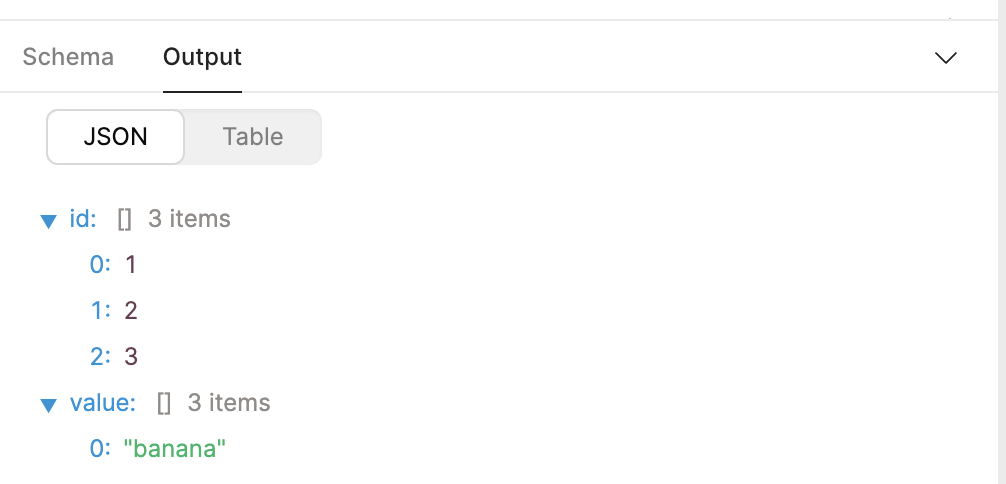The image size is (1006, 484).
Task: Click the value key label
Action: [103, 403]
